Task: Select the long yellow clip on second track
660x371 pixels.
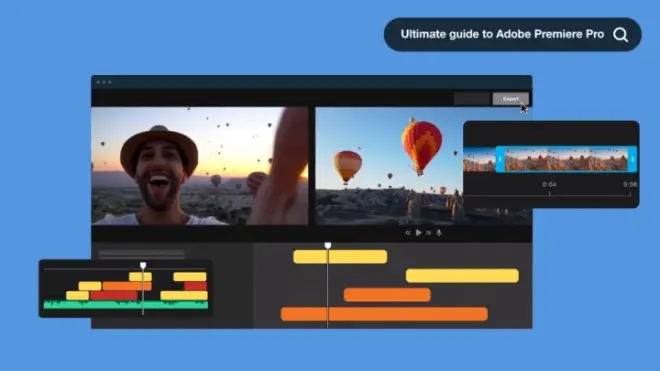Action: click(462, 276)
